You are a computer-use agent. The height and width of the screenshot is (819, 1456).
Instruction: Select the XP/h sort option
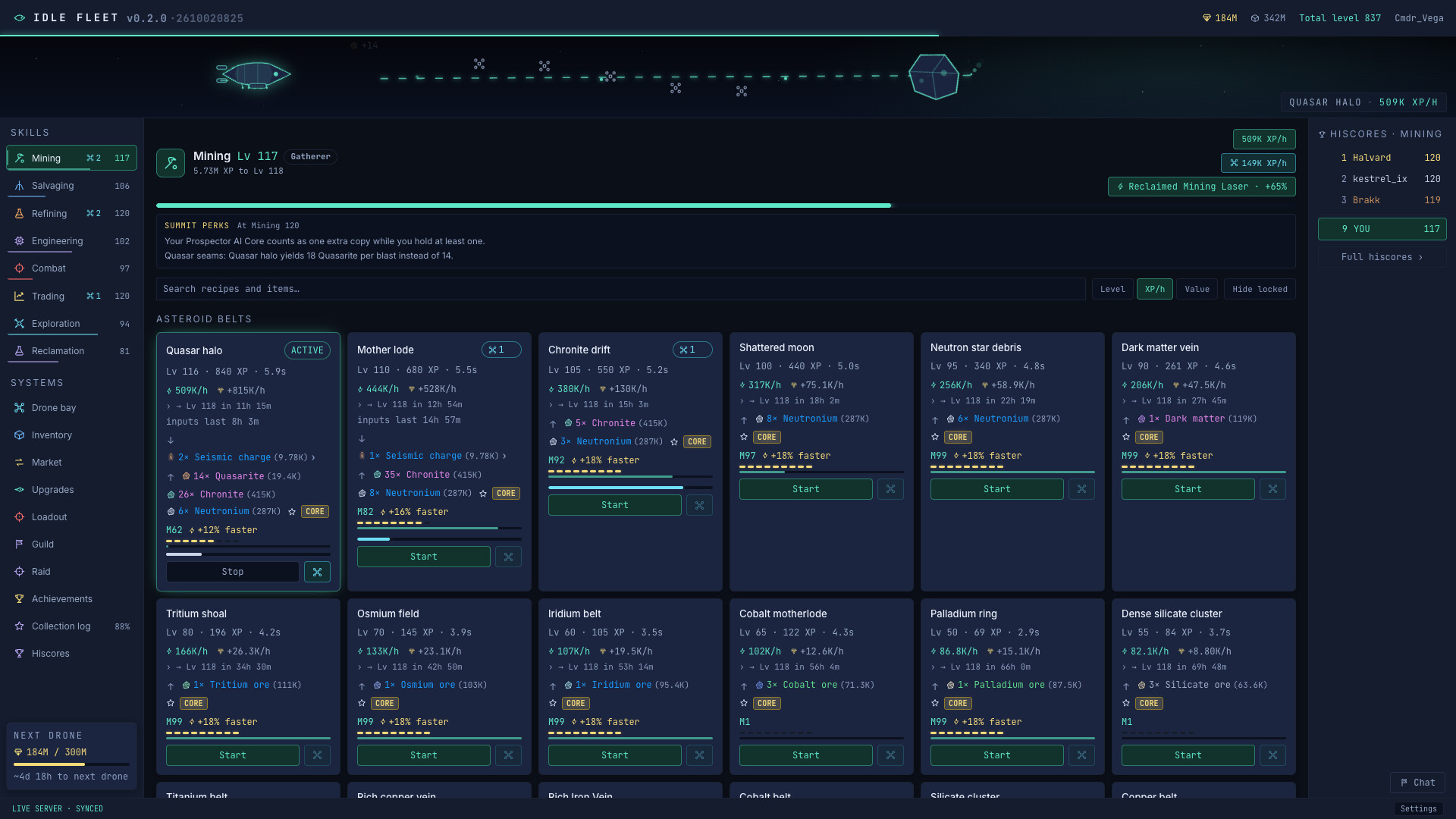tap(1154, 289)
